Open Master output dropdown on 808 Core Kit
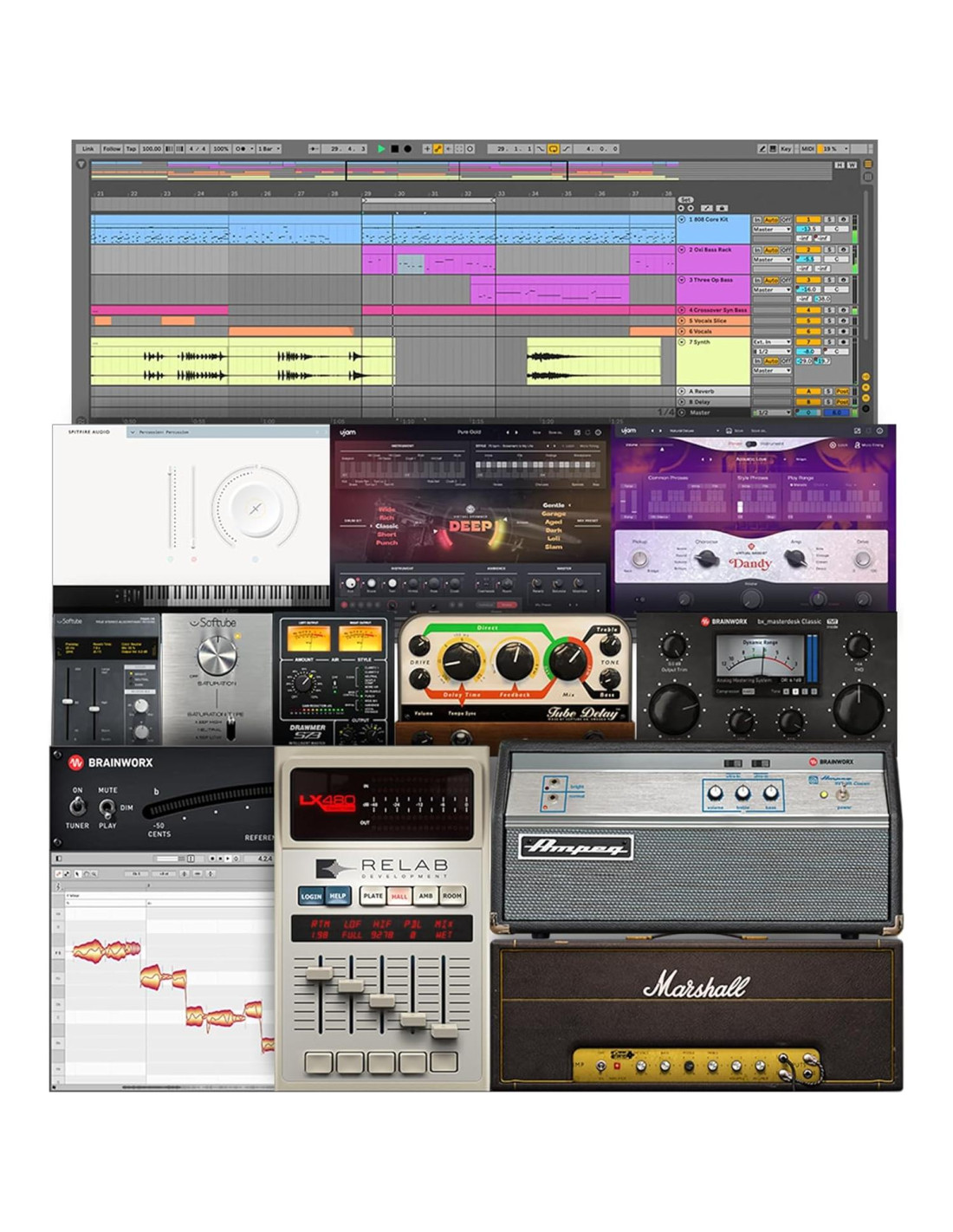 (x=771, y=230)
